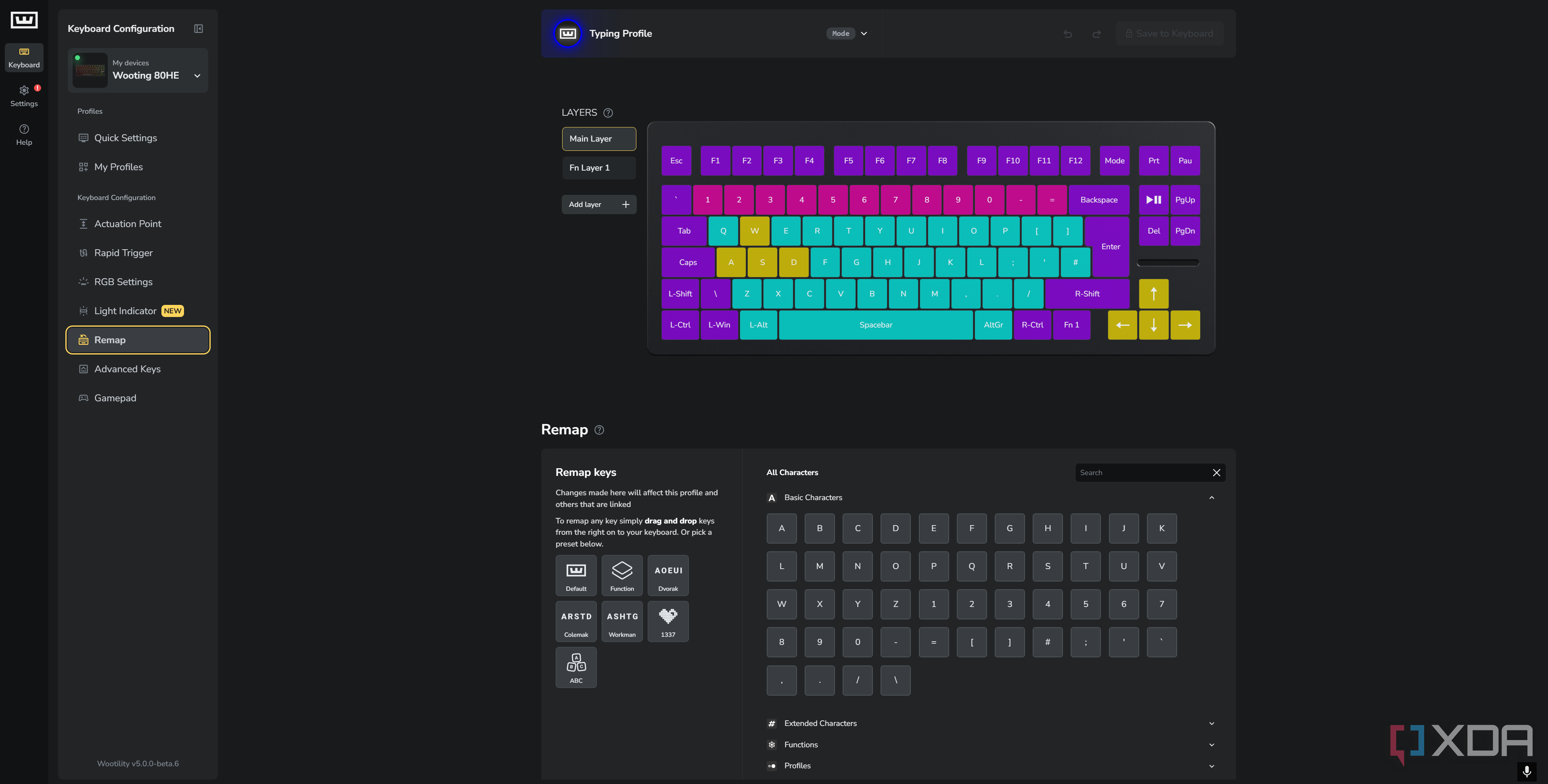Click Add layer button
This screenshot has width=1548, height=784.
click(598, 204)
